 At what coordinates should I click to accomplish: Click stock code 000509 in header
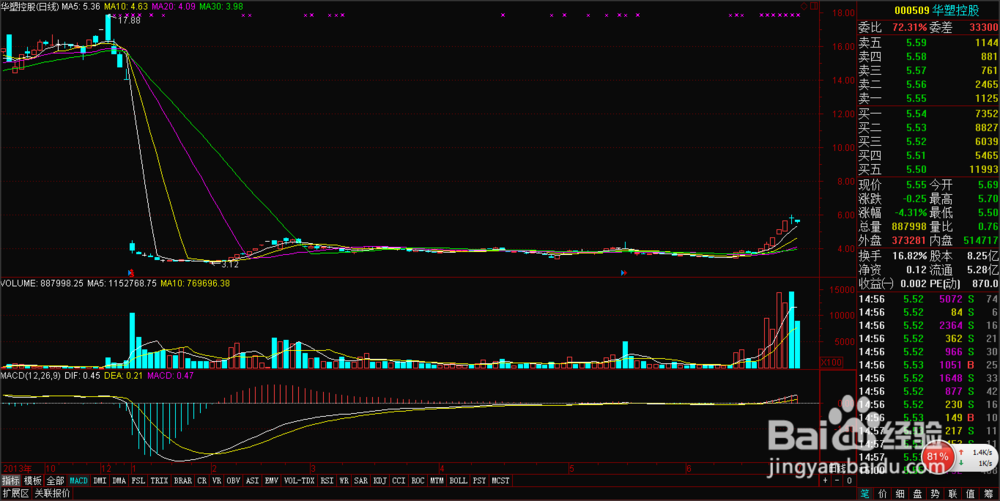point(912,11)
